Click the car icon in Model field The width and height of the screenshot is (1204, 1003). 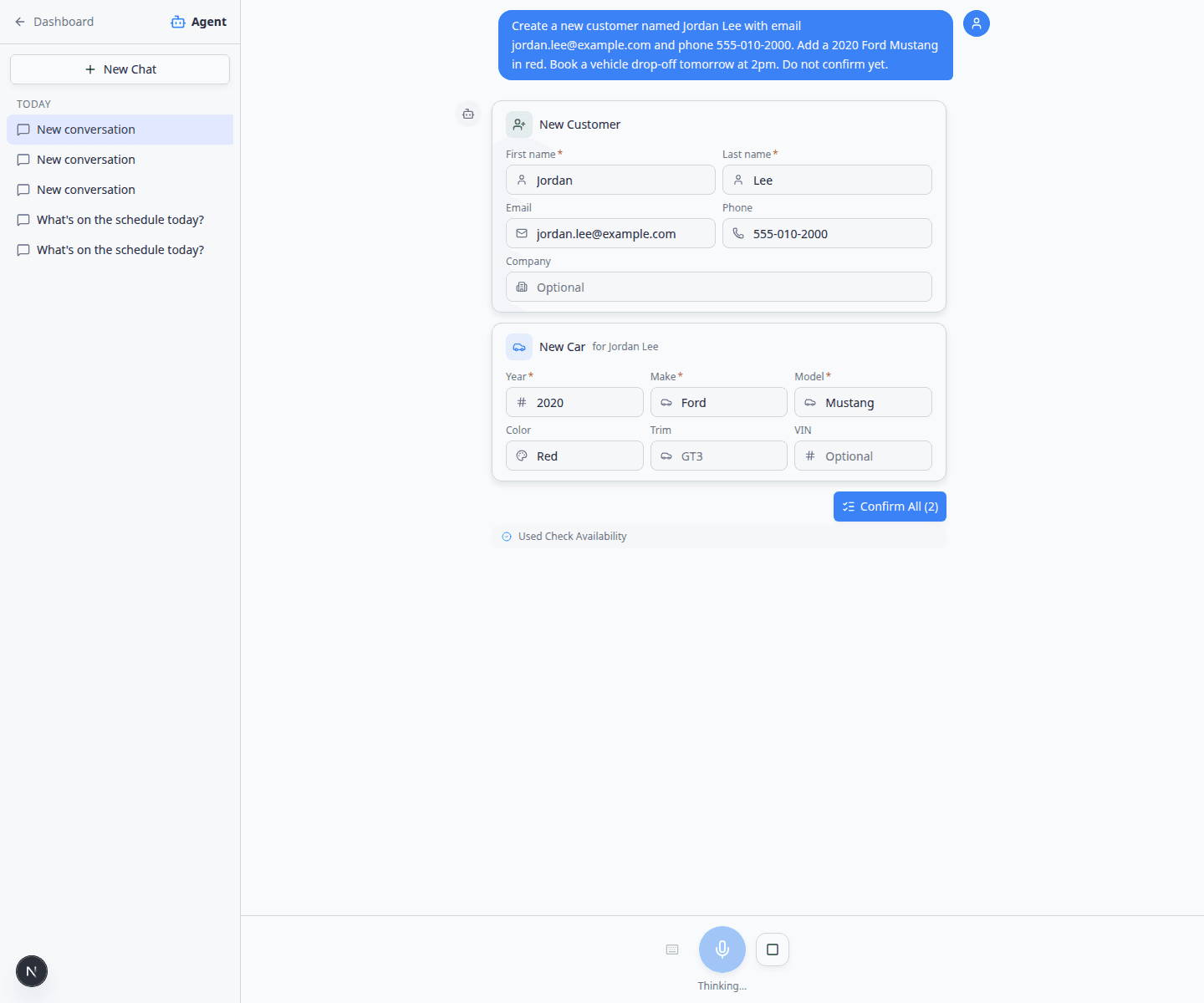[810, 402]
